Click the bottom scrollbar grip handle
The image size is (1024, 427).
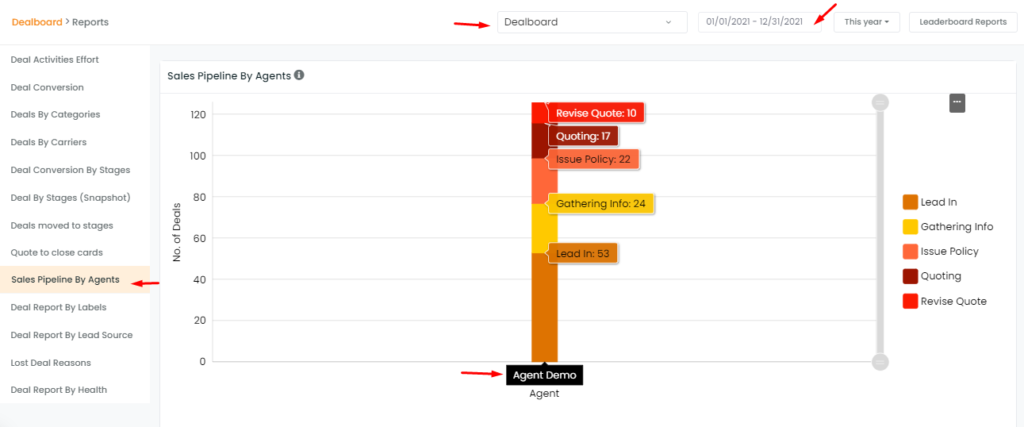point(880,362)
